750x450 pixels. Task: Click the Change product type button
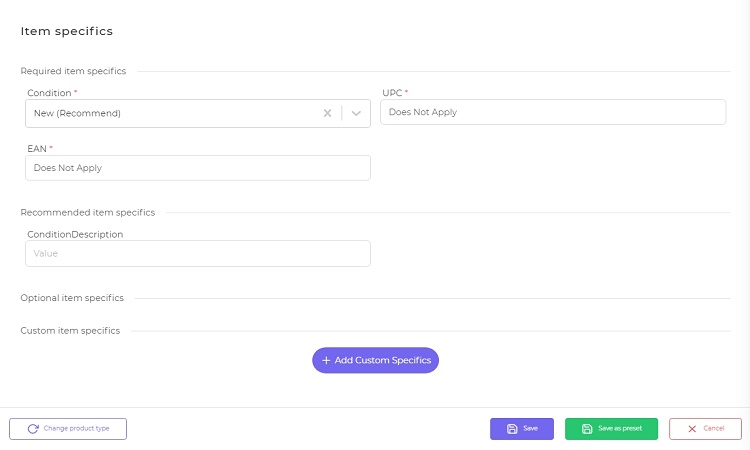pyautogui.click(x=68, y=429)
